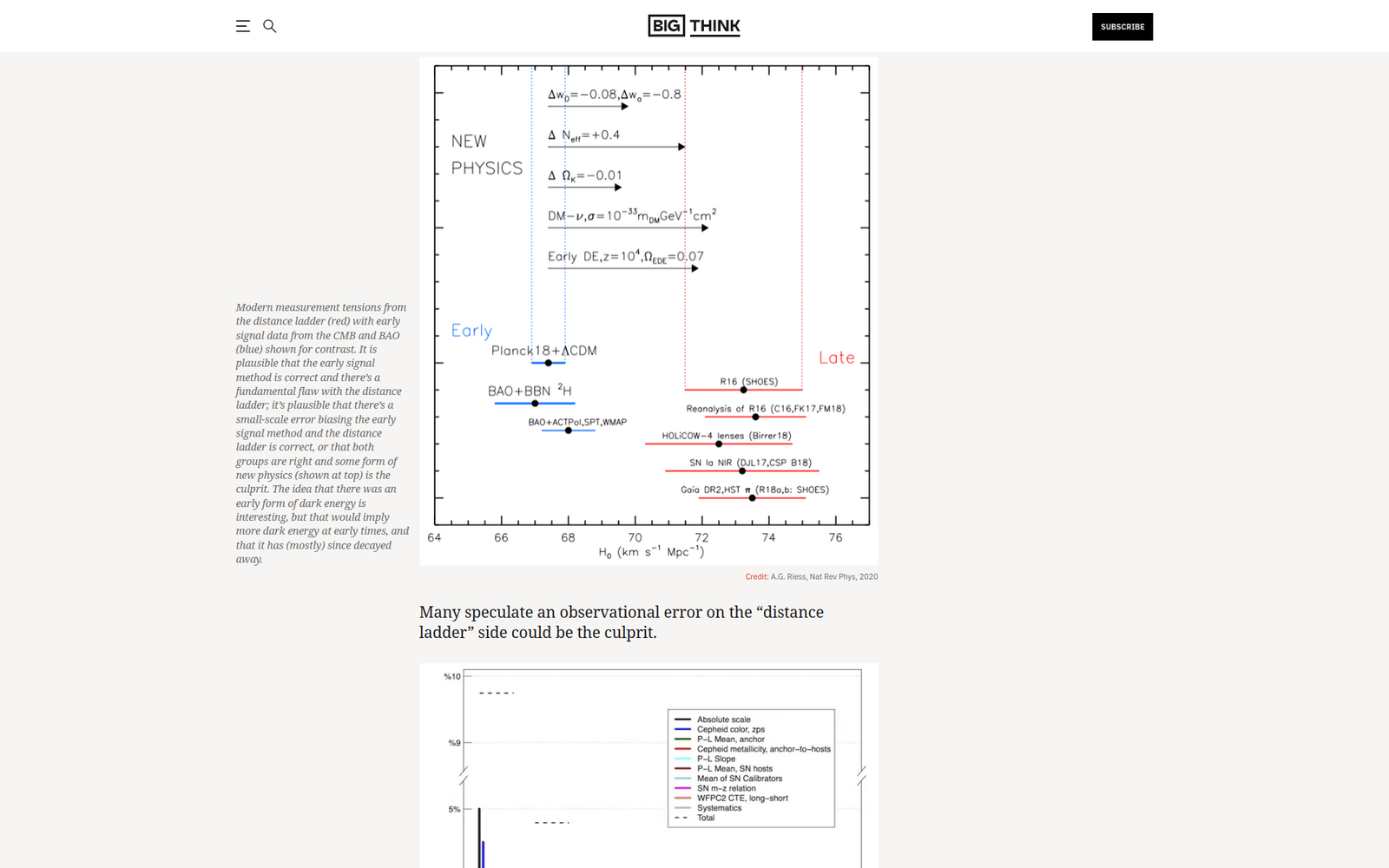
Task: Select the BAO+BBN measurement dot
Action: pyautogui.click(x=535, y=403)
